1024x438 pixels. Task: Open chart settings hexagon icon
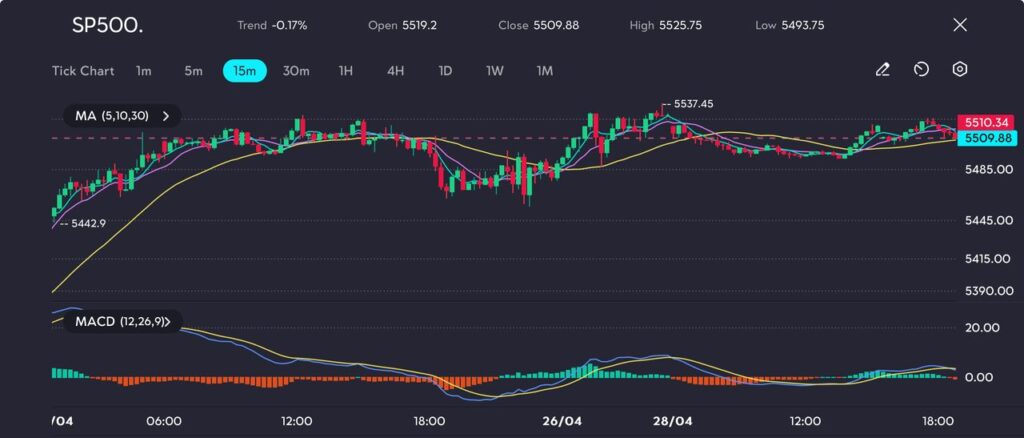(x=959, y=70)
